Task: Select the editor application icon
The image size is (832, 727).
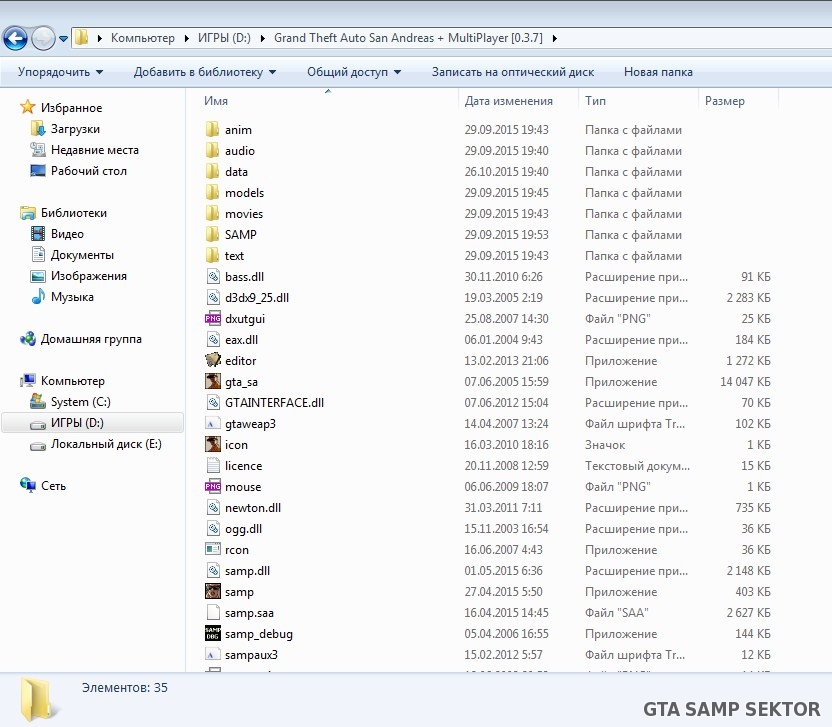Action: (x=213, y=360)
